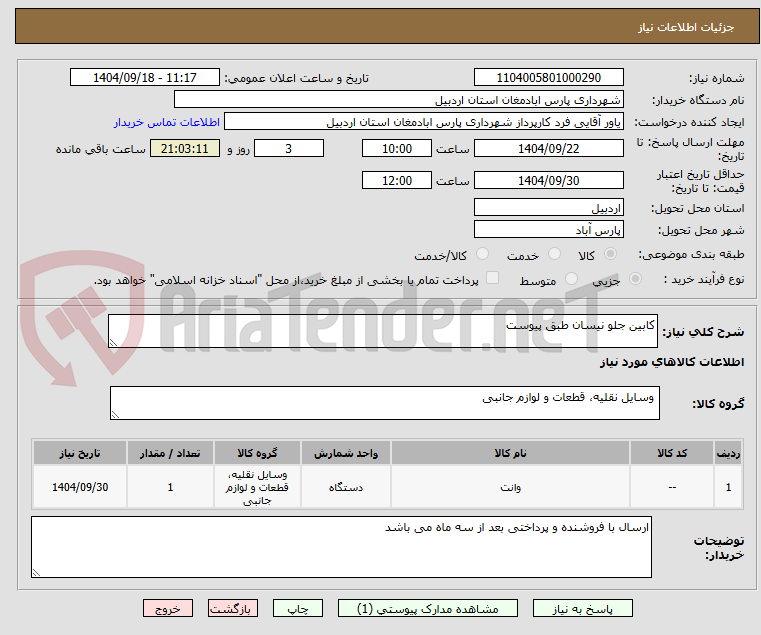This screenshot has width=761, height=635.
Task: Toggle the اسناد خزانه اسلامی payment checkbox
Action: click(492, 278)
